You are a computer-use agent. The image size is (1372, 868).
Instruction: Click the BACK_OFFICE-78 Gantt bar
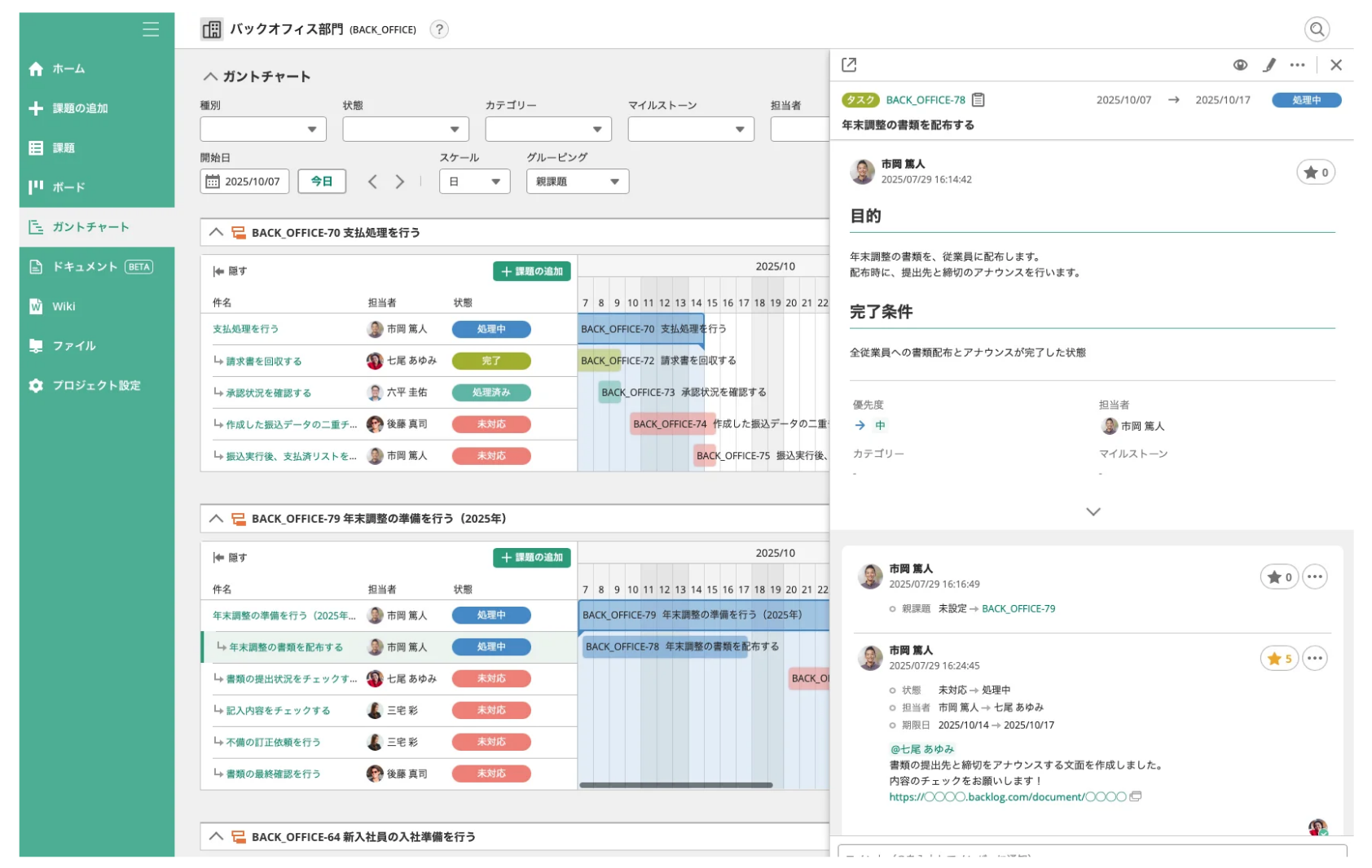point(664,647)
